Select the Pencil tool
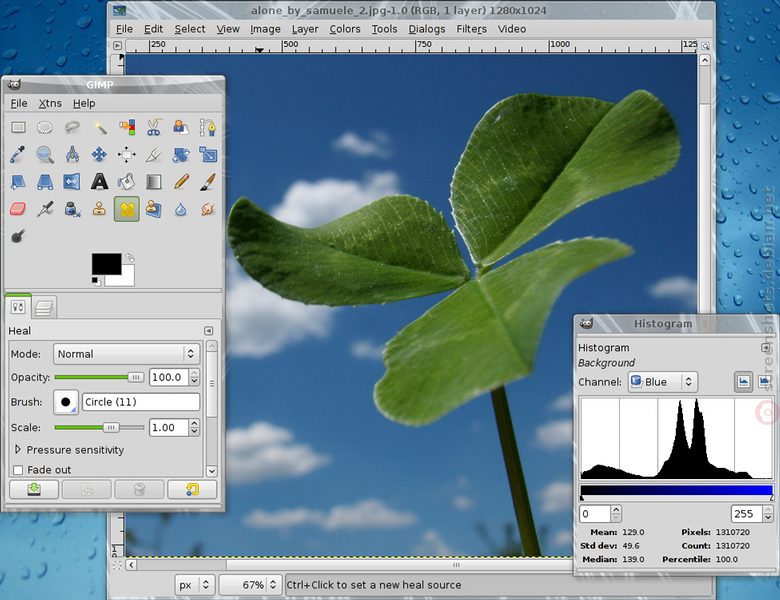The width and height of the screenshot is (780, 600). pos(181,182)
